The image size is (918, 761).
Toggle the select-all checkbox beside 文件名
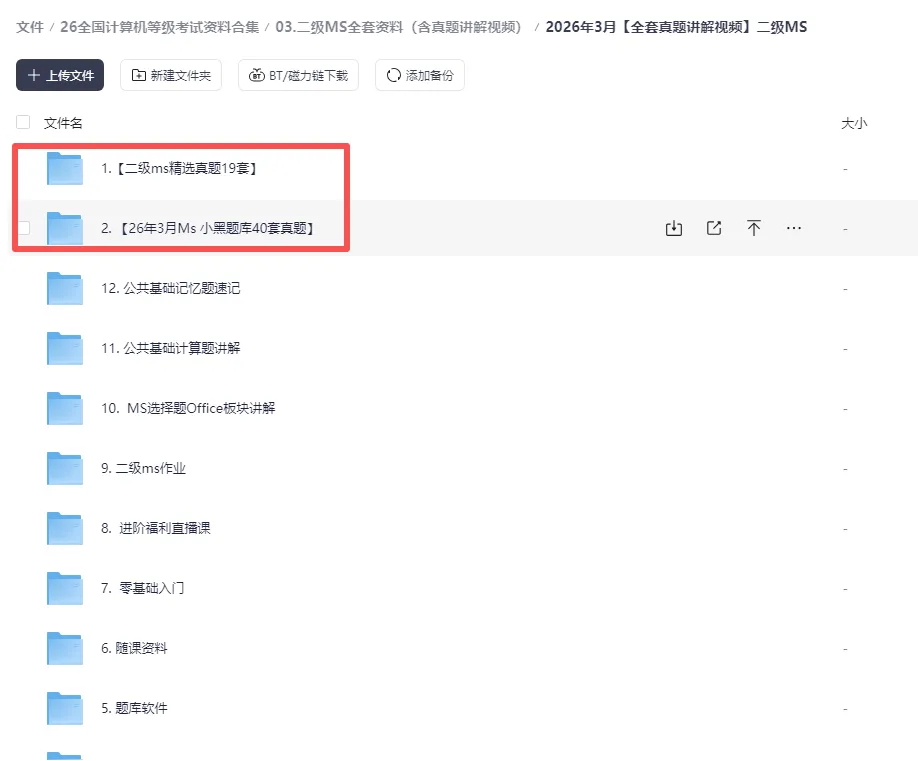(22, 122)
